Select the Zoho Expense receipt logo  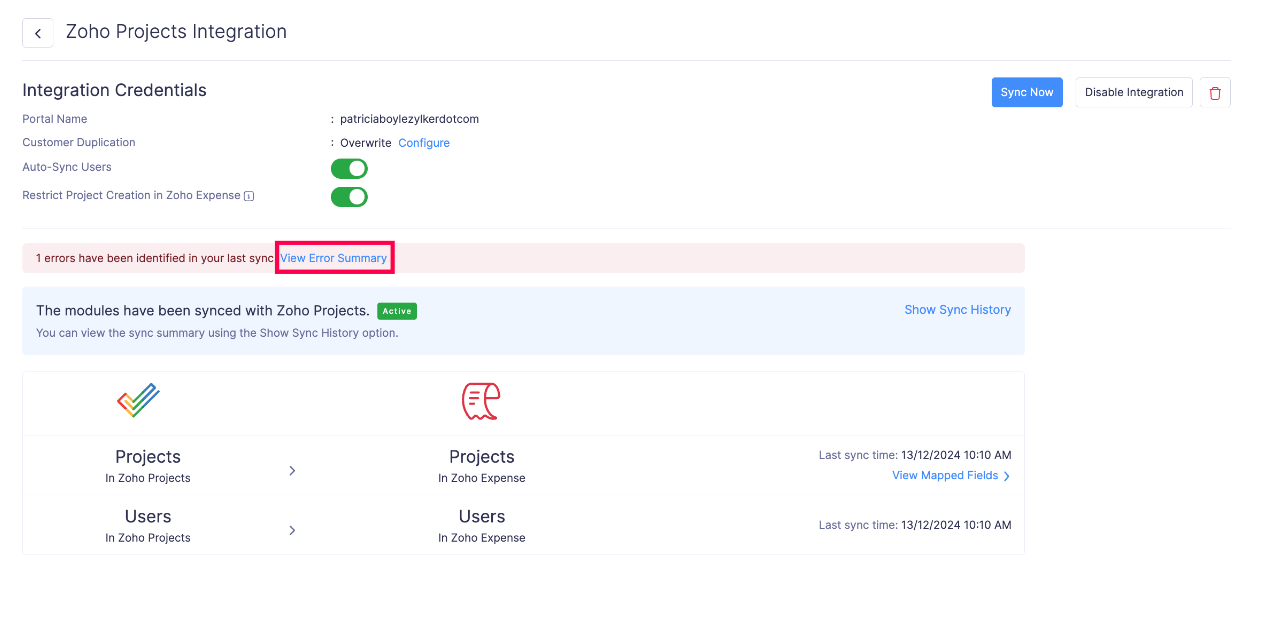tap(481, 399)
